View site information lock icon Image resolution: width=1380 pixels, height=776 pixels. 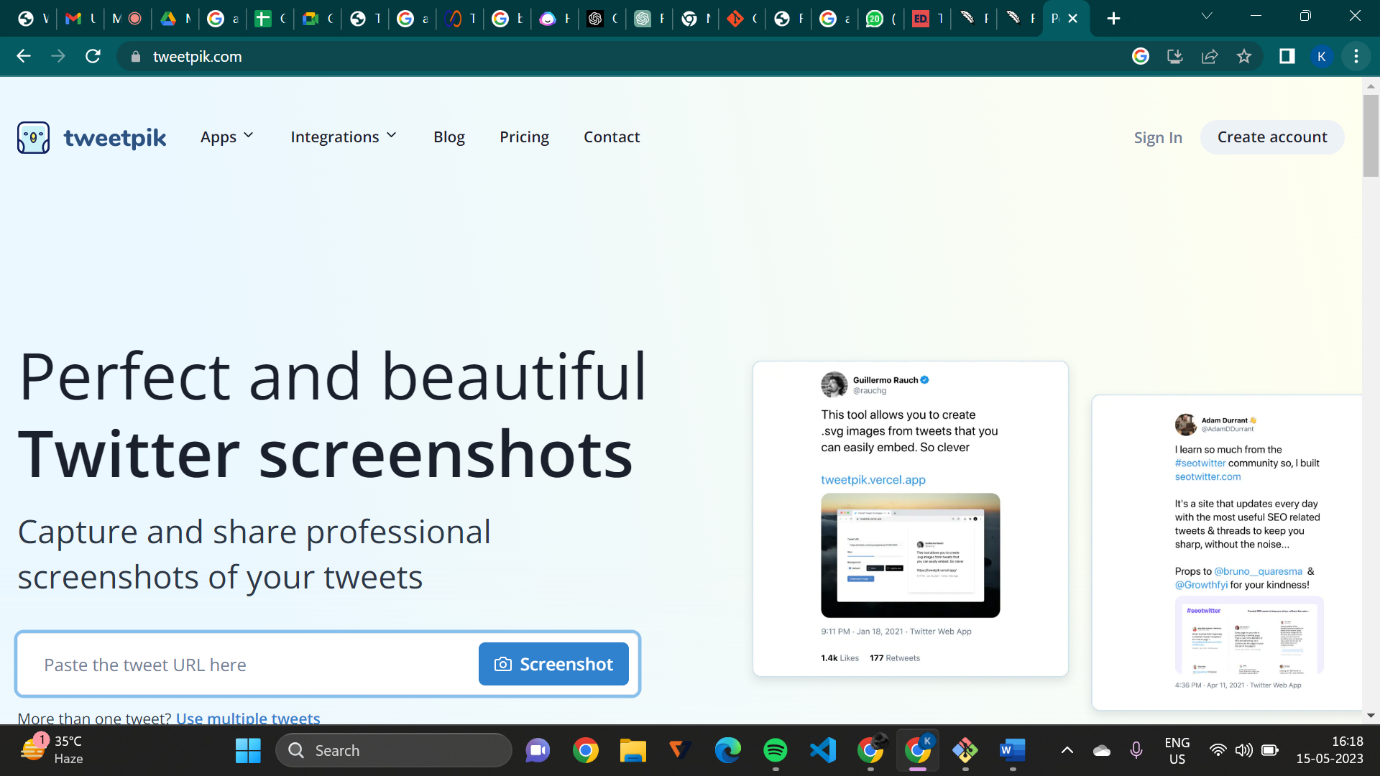(x=136, y=57)
